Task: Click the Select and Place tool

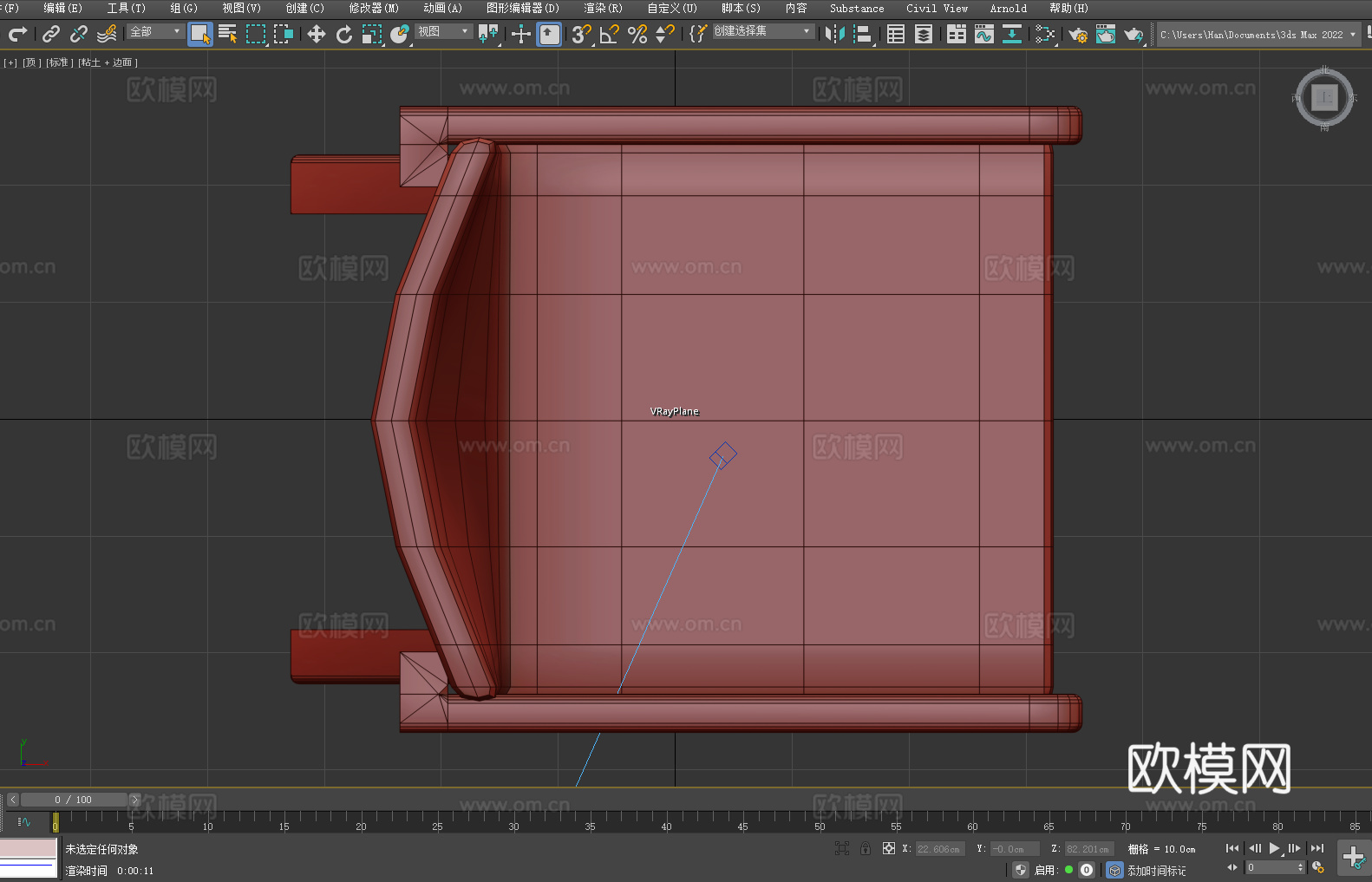Action: click(x=400, y=34)
